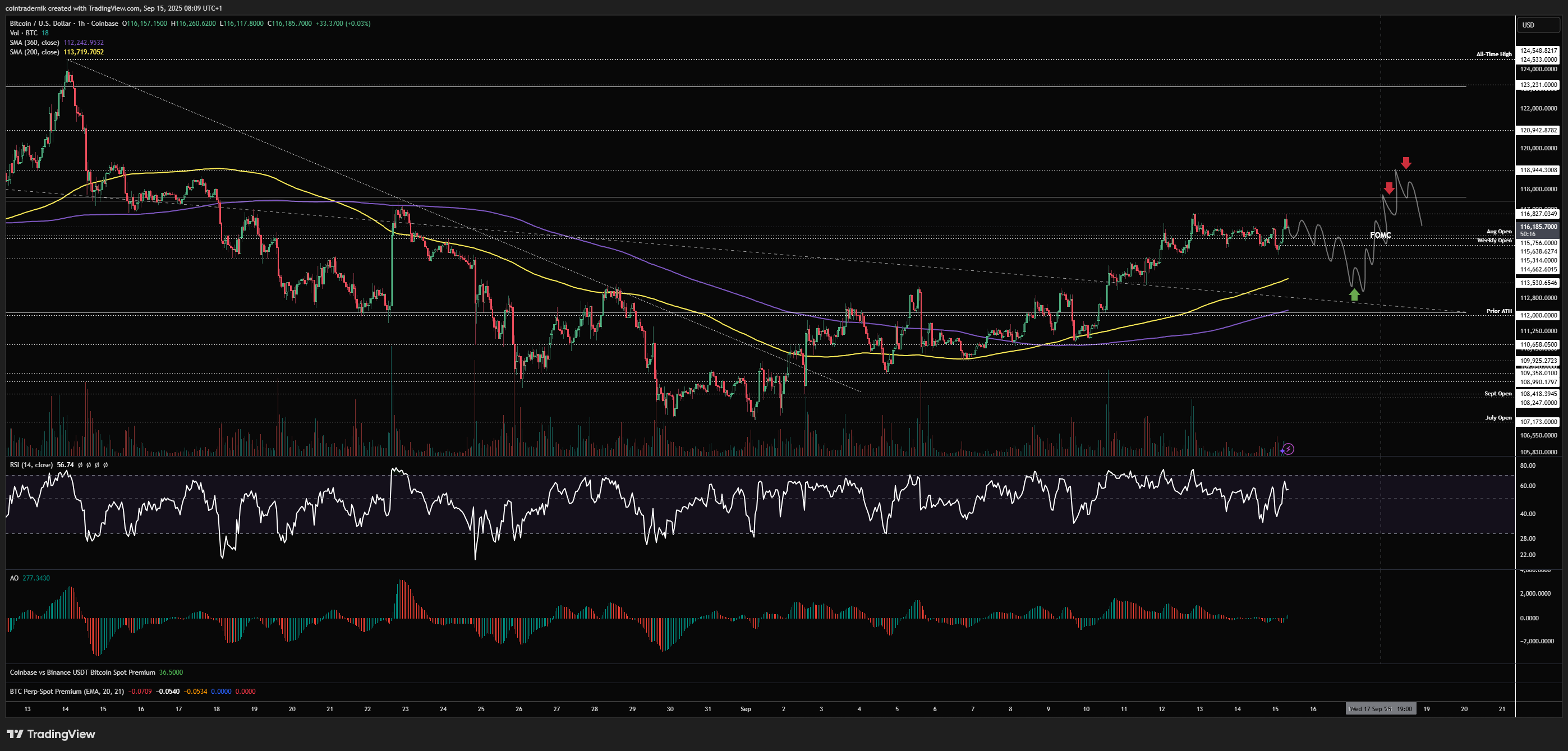Click the red down arrow nearest the FOMC line

click(x=1388, y=187)
